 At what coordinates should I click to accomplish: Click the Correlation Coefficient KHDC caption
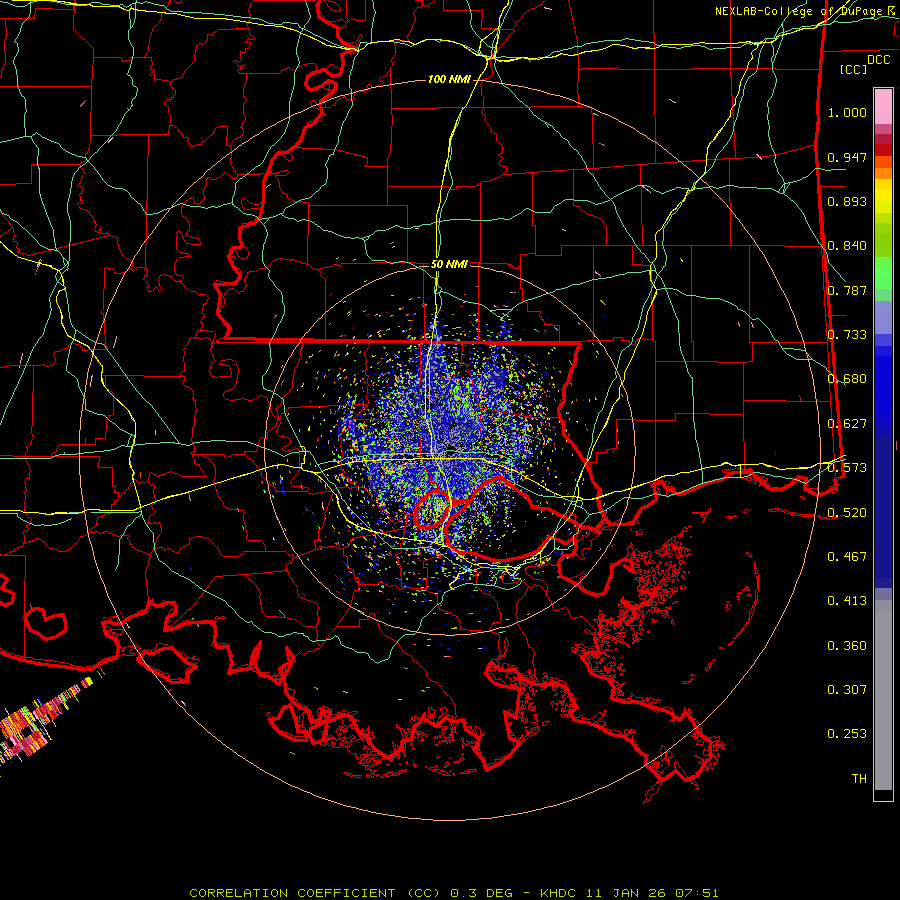(x=453, y=893)
